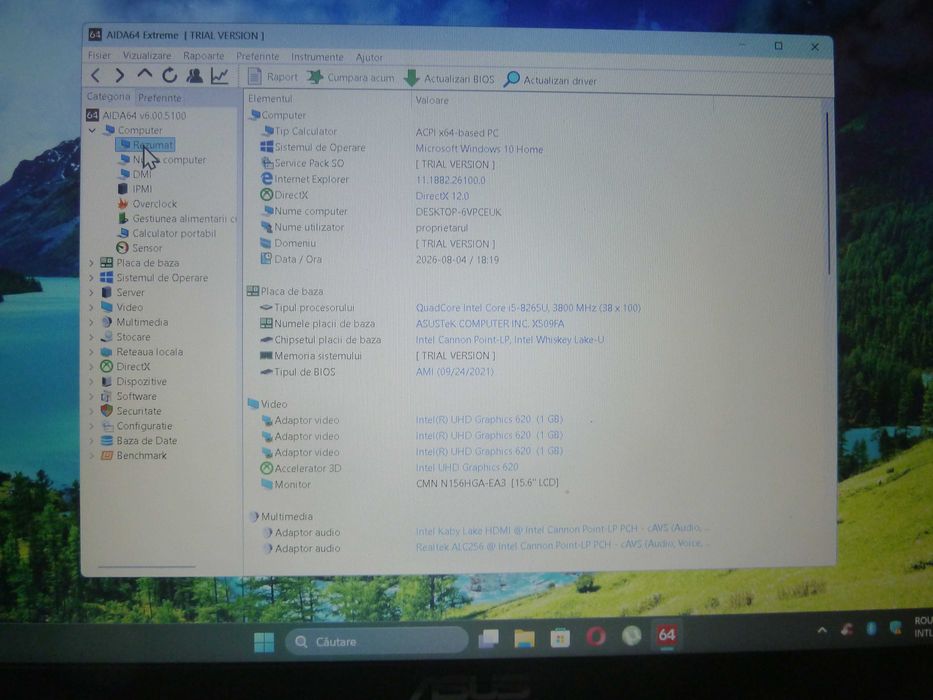
Task: Open Intel Cannon Point-LP chipset link
Action: (x=509, y=340)
